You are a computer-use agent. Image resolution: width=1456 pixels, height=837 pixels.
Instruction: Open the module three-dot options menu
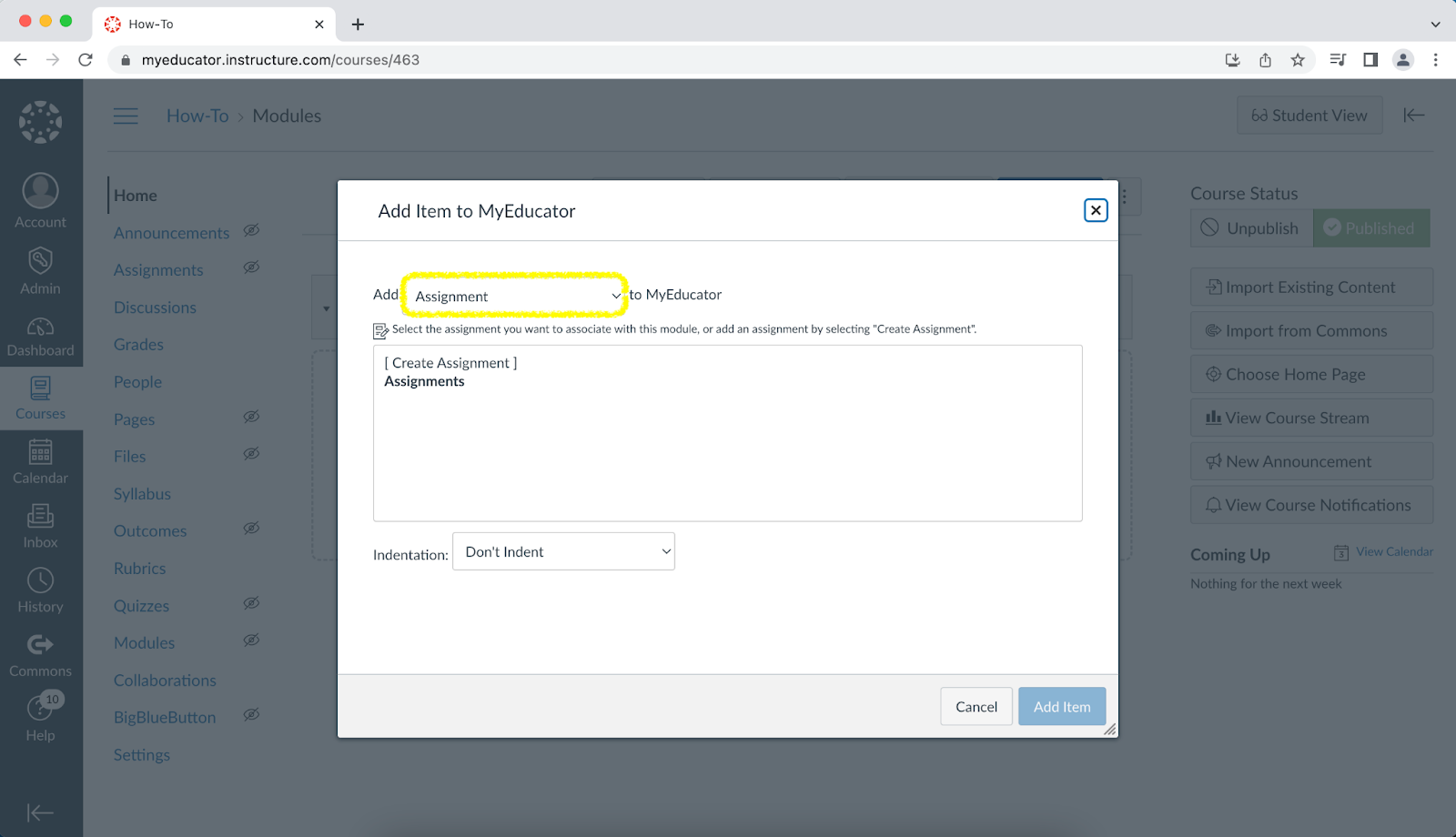pyautogui.click(x=1125, y=197)
